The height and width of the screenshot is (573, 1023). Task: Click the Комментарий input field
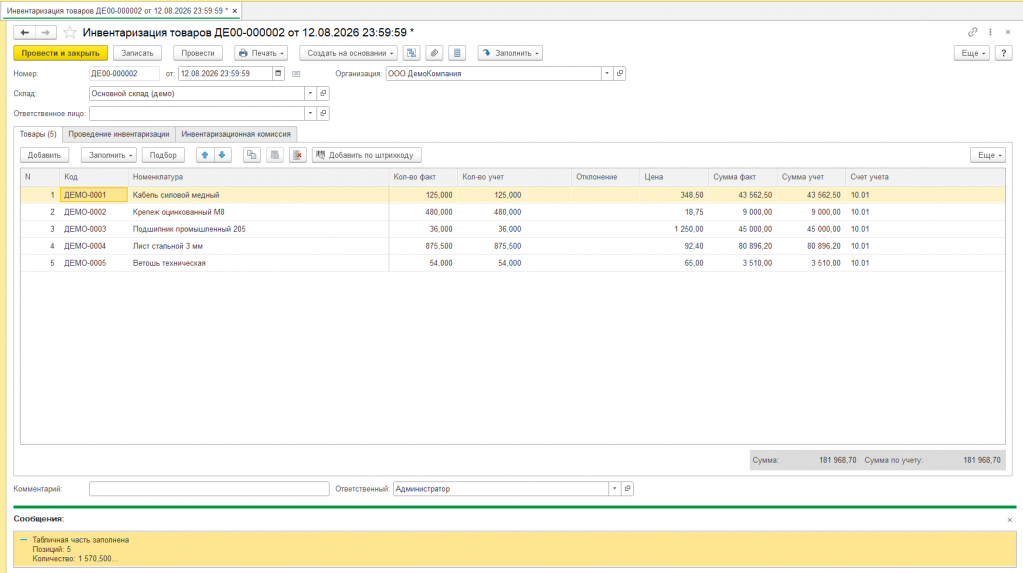pyautogui.click(x=209, y=488)
